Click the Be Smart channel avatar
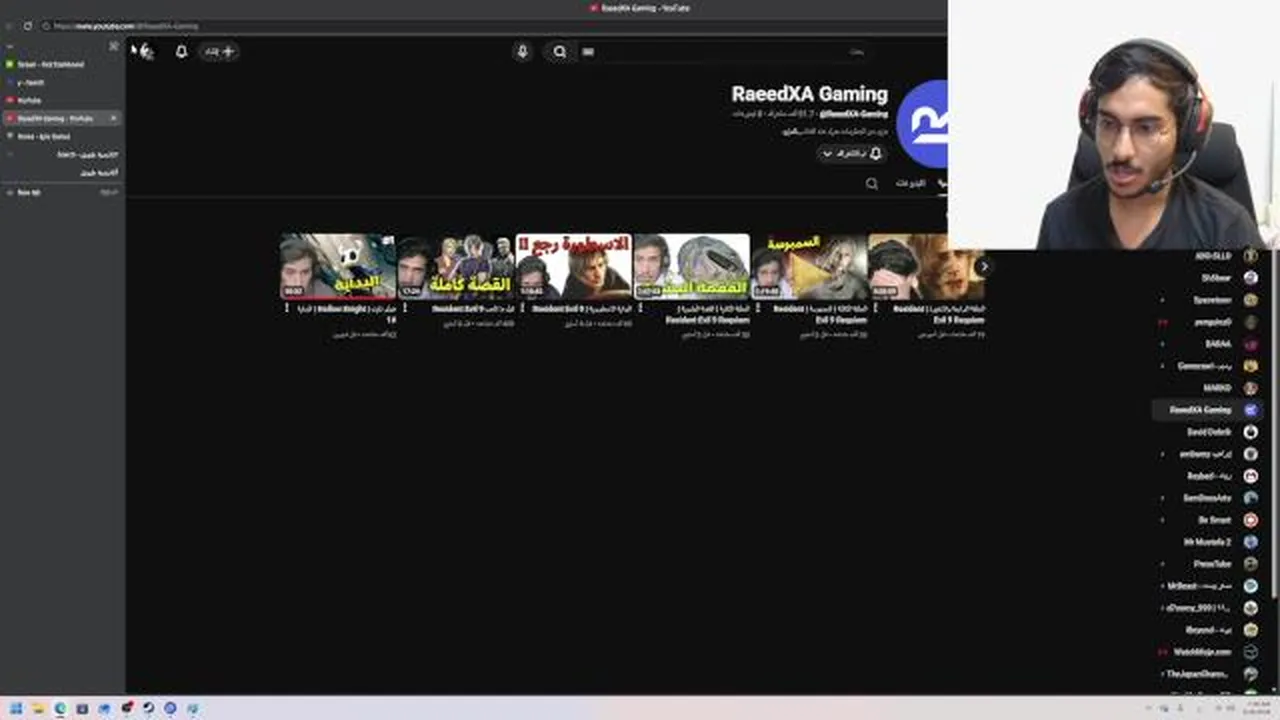Image resolution: width=1280 pixels, height=720 pixels. 1251,520
